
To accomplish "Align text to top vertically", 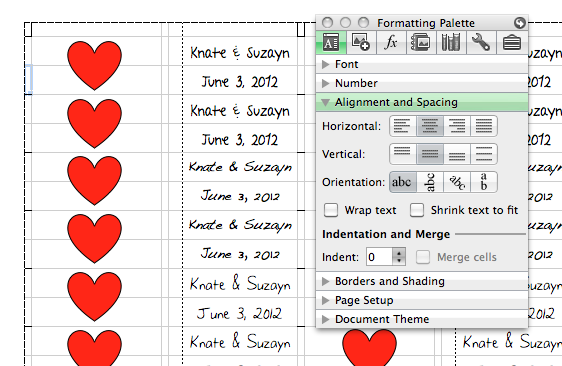I will (403, 154).
